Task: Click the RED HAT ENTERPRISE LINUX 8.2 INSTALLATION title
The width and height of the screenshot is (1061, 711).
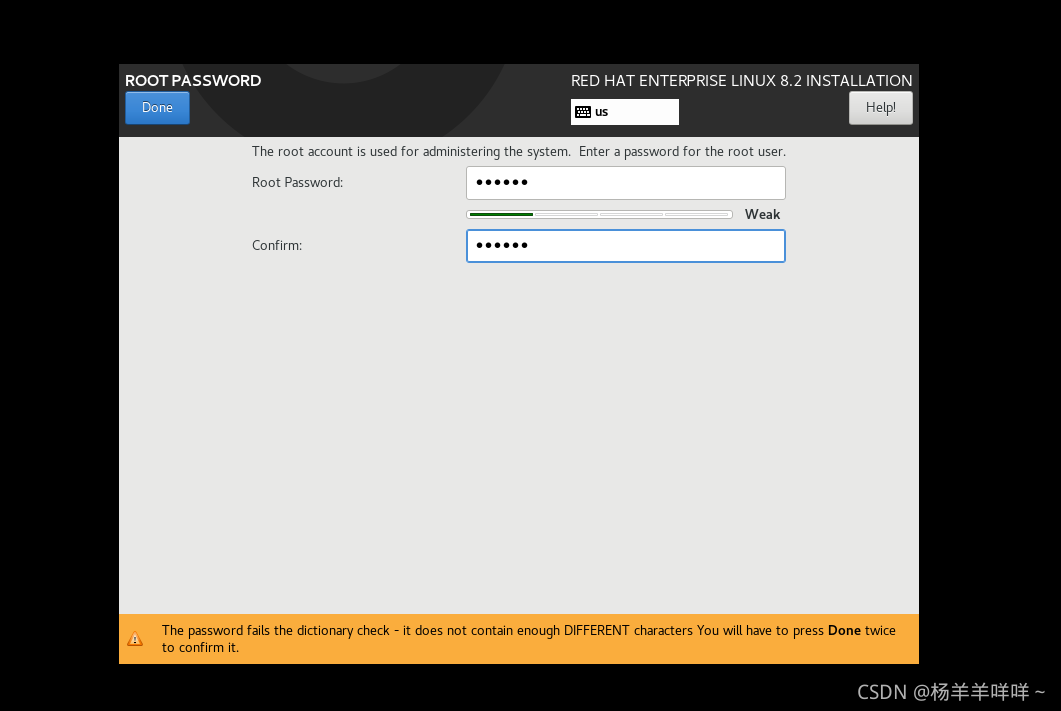Action: coord(741,81)
